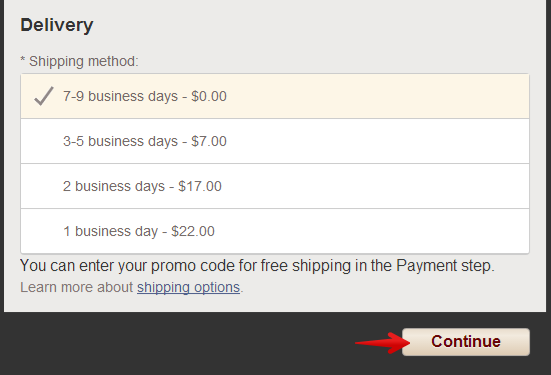
Task: Click the Delivery heading
Action: (57, 25)
